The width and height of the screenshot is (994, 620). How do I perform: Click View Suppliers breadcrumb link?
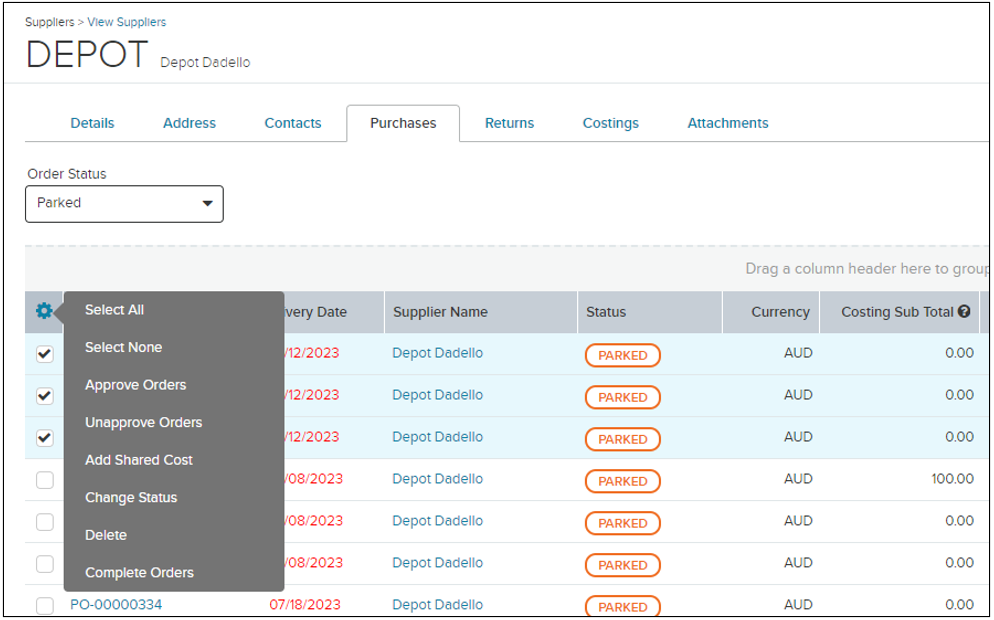[127, 22]
